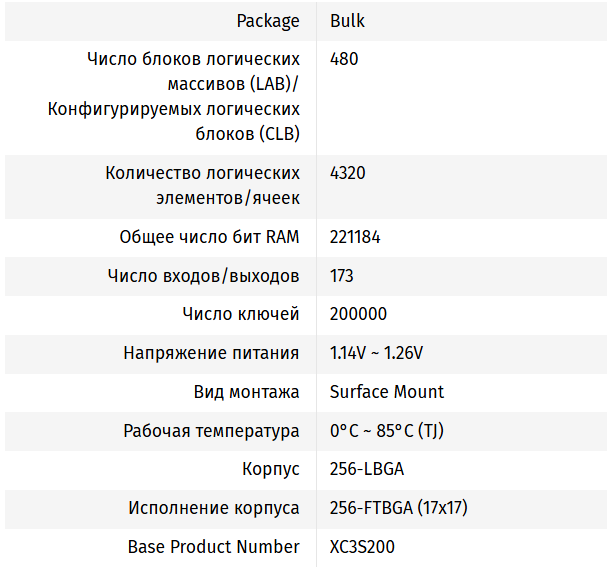607x577 pixels.
Task: Select the 4320 logic elements value
Action: click(348, 173)
